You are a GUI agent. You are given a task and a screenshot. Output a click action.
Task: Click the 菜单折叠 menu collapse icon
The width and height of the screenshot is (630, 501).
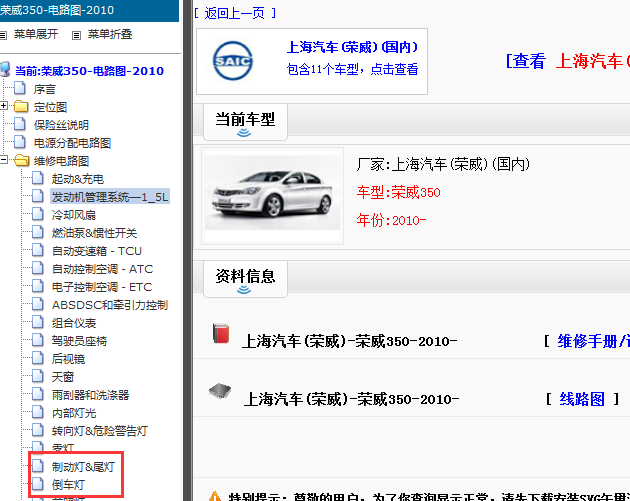(x=76, y=35)
